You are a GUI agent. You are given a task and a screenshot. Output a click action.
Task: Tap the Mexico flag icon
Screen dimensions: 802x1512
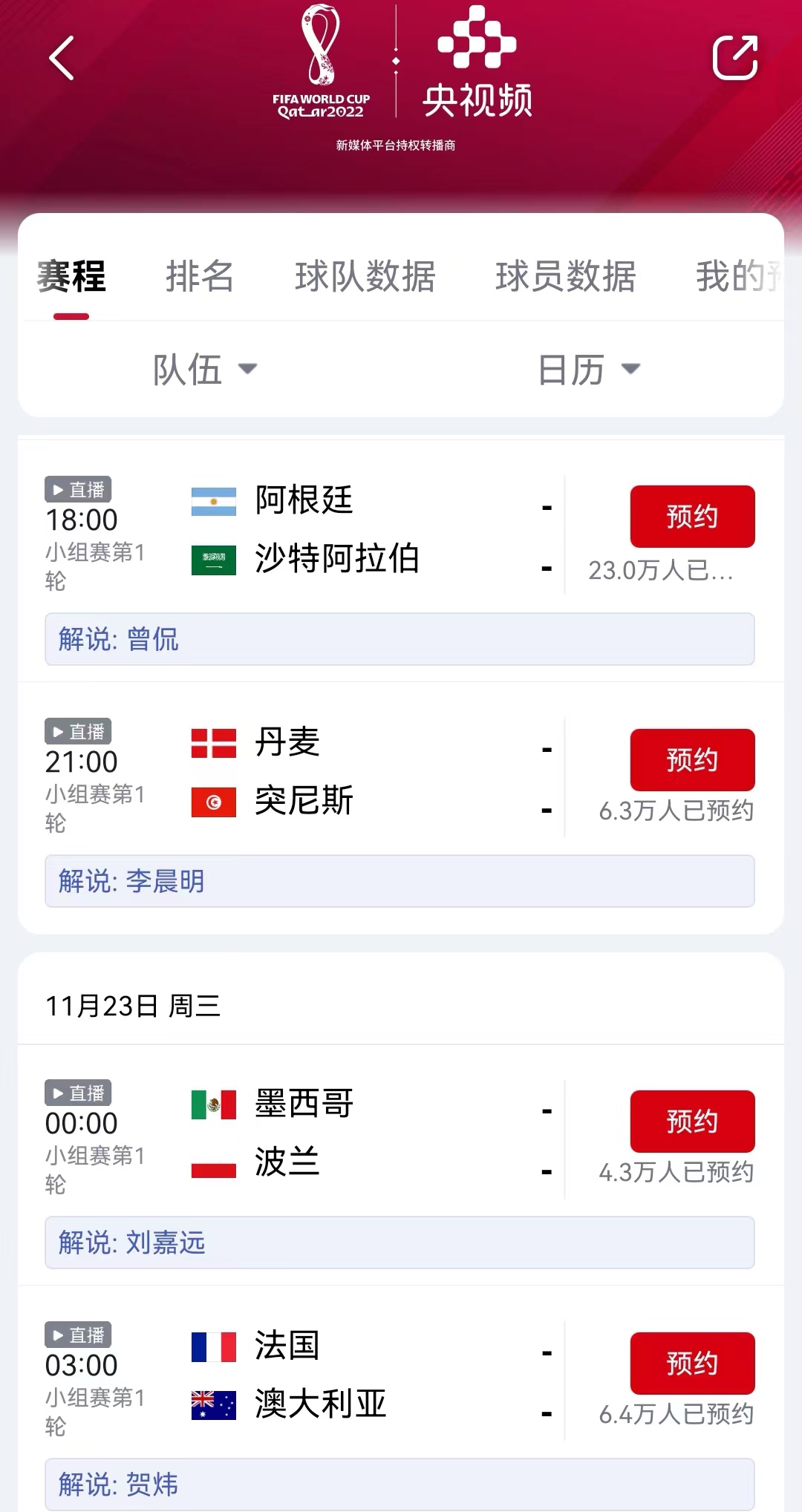[214, 1104]
